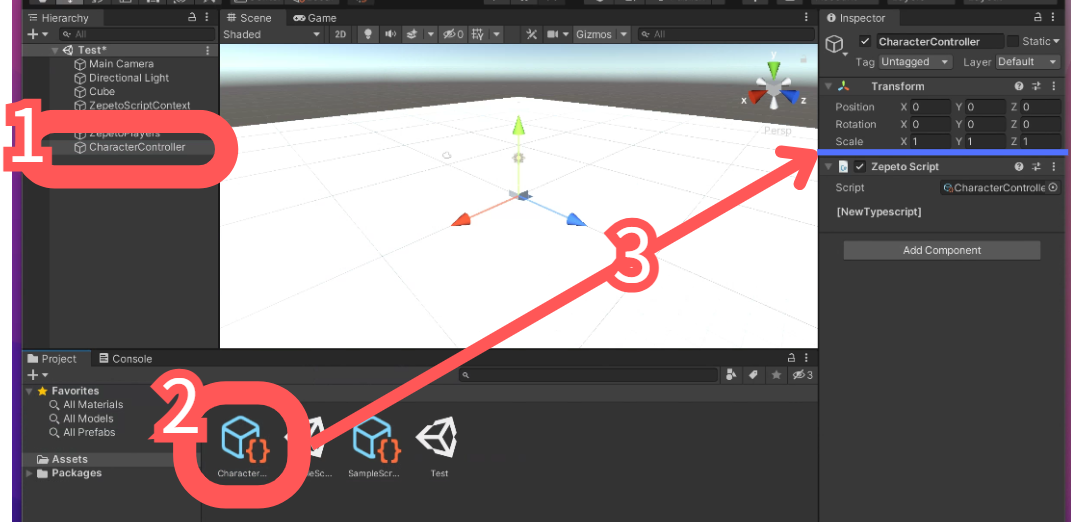Open Transform help icon

click(x=1019, y=86)
